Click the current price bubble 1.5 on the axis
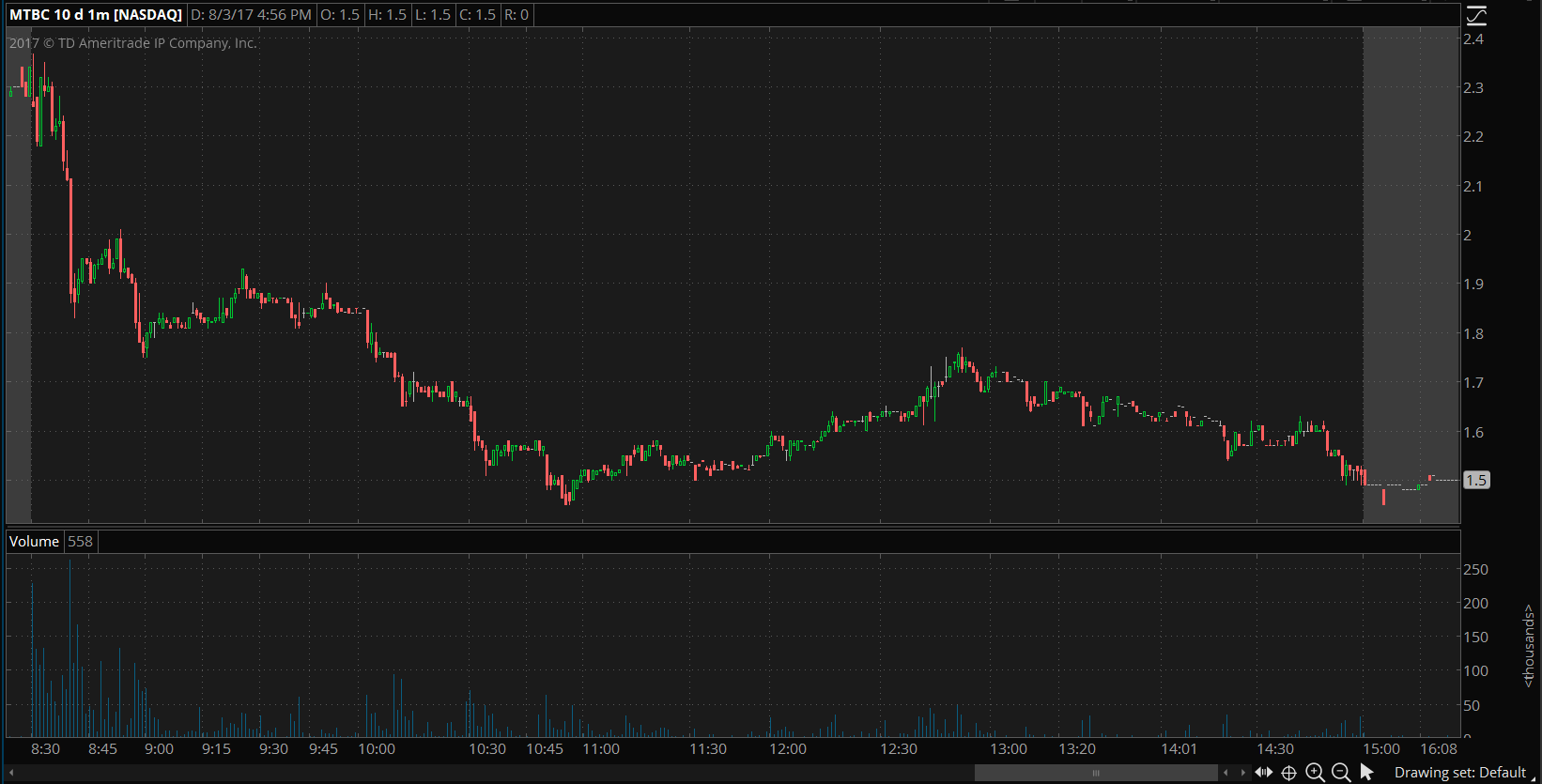1542x784 pixels. 1476,480
